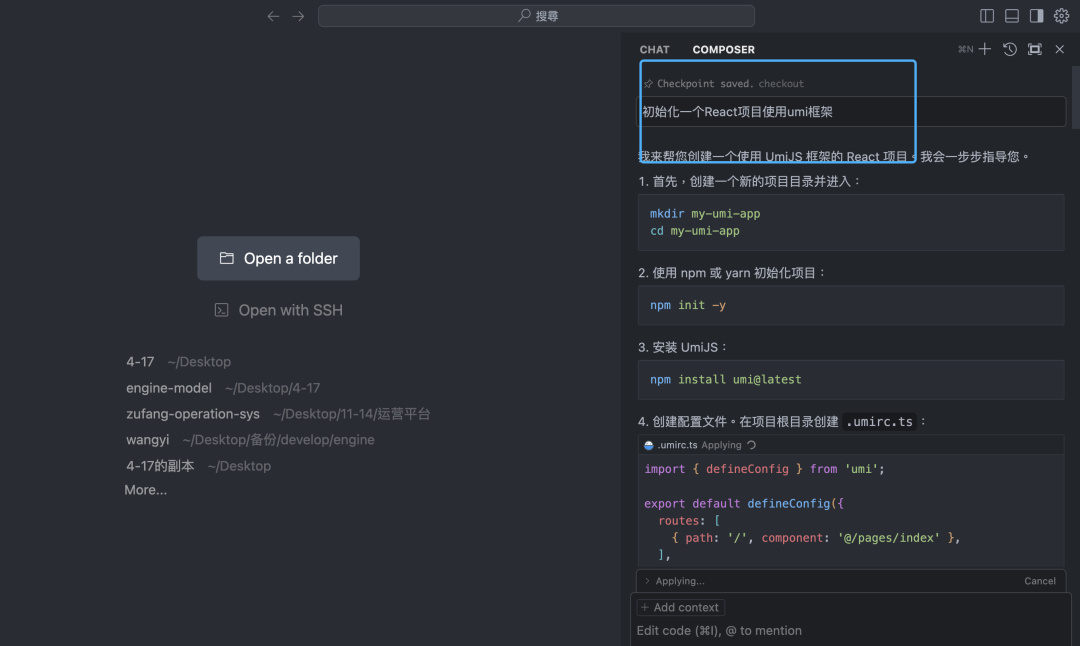The height and width of the screenshot is (646, 1080).
Task: Click the .umirc.ts file icon
Action: [648, 446]
